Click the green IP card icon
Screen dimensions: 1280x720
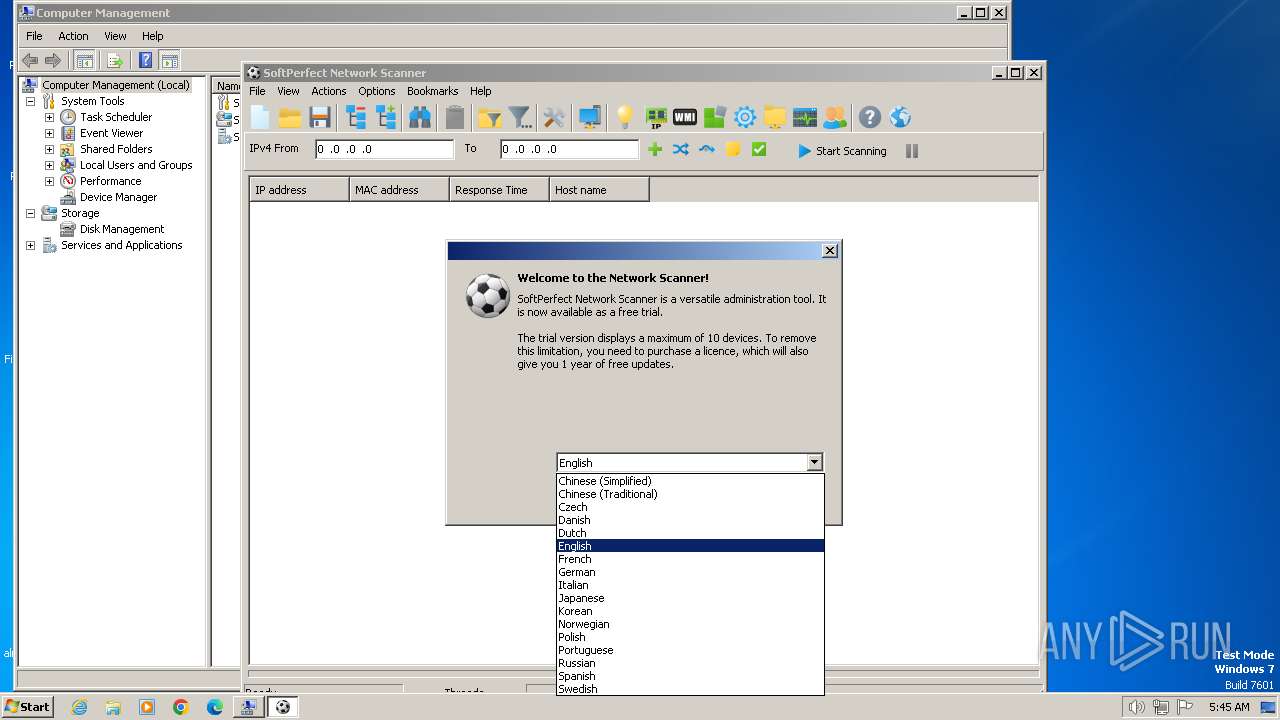tap(656, 118)
